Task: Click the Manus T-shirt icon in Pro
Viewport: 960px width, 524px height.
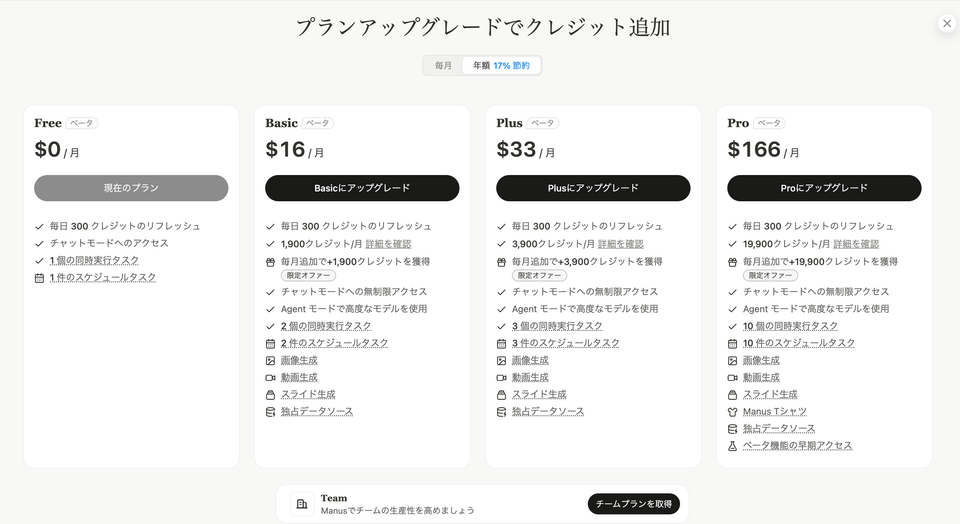Action: point(732,411)
